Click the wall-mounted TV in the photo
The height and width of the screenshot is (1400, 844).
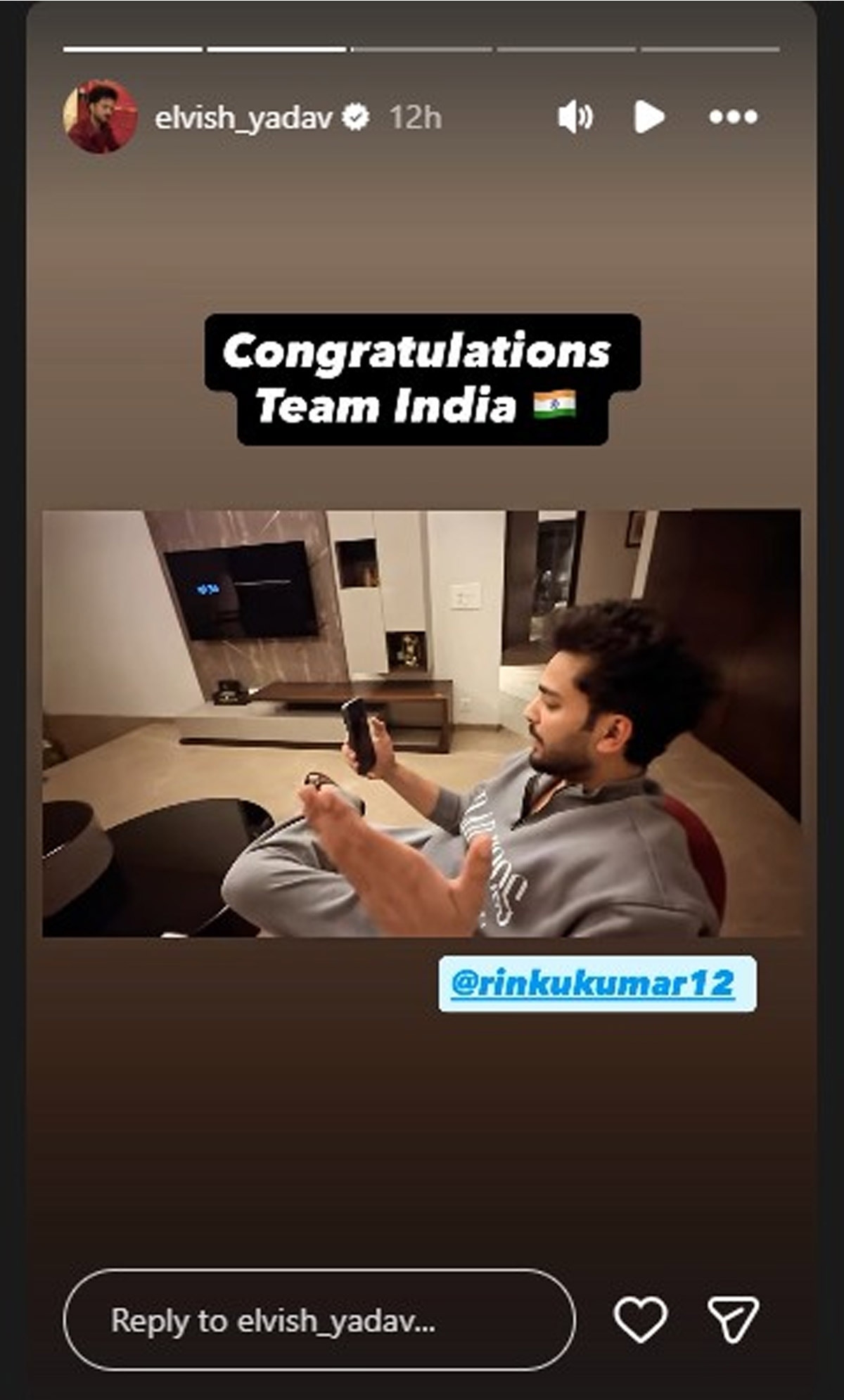point(241,590)
